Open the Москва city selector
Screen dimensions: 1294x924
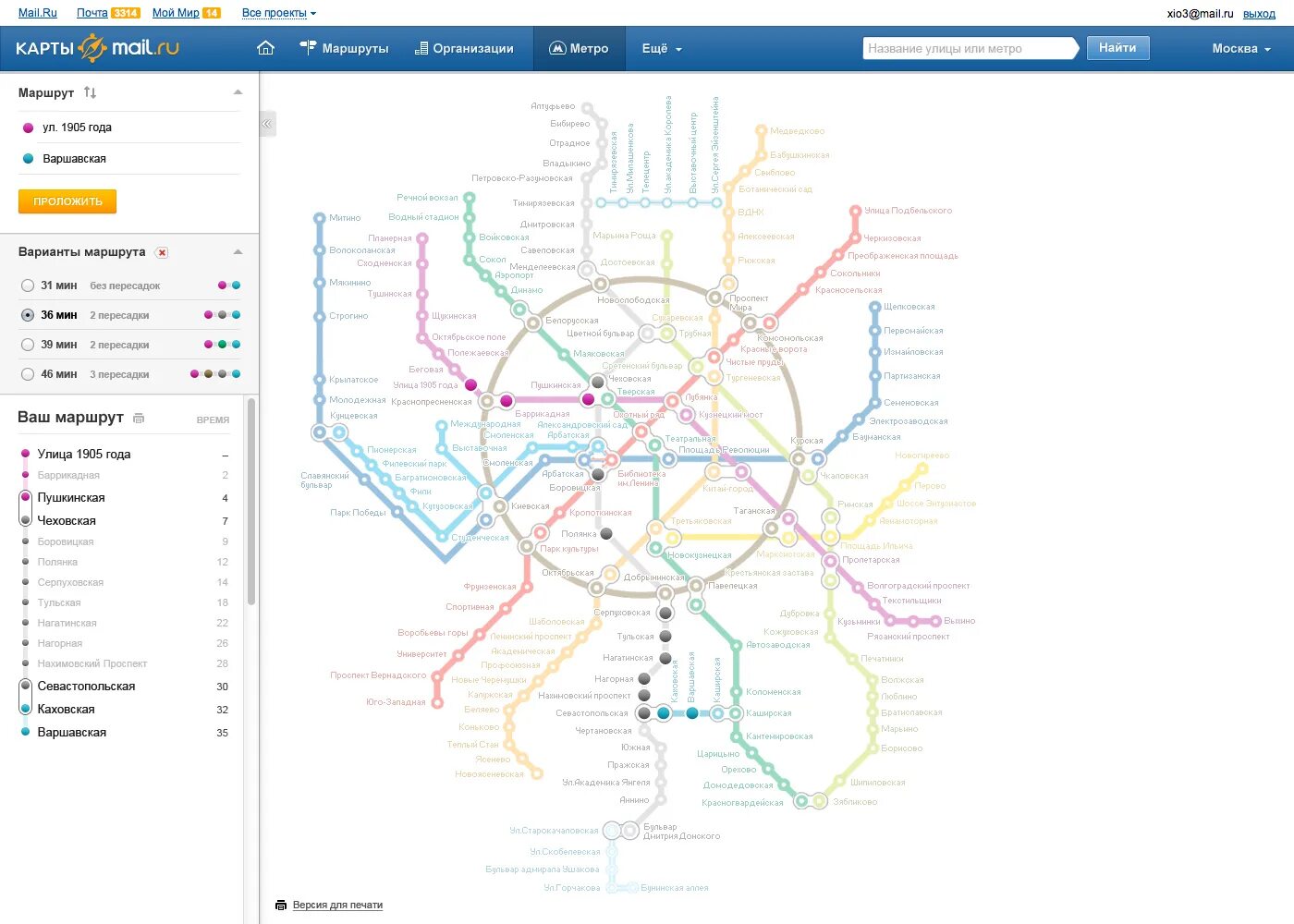coord(1241,48)
